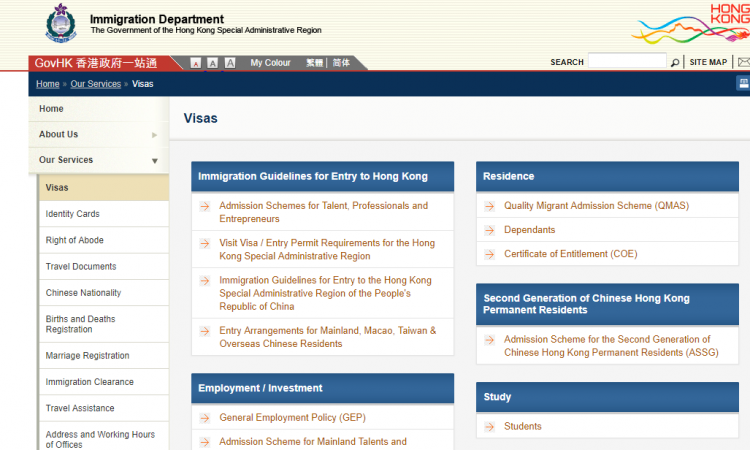Go to the Home sidebar item
The image size is (750, 450).
pos(51,109)
